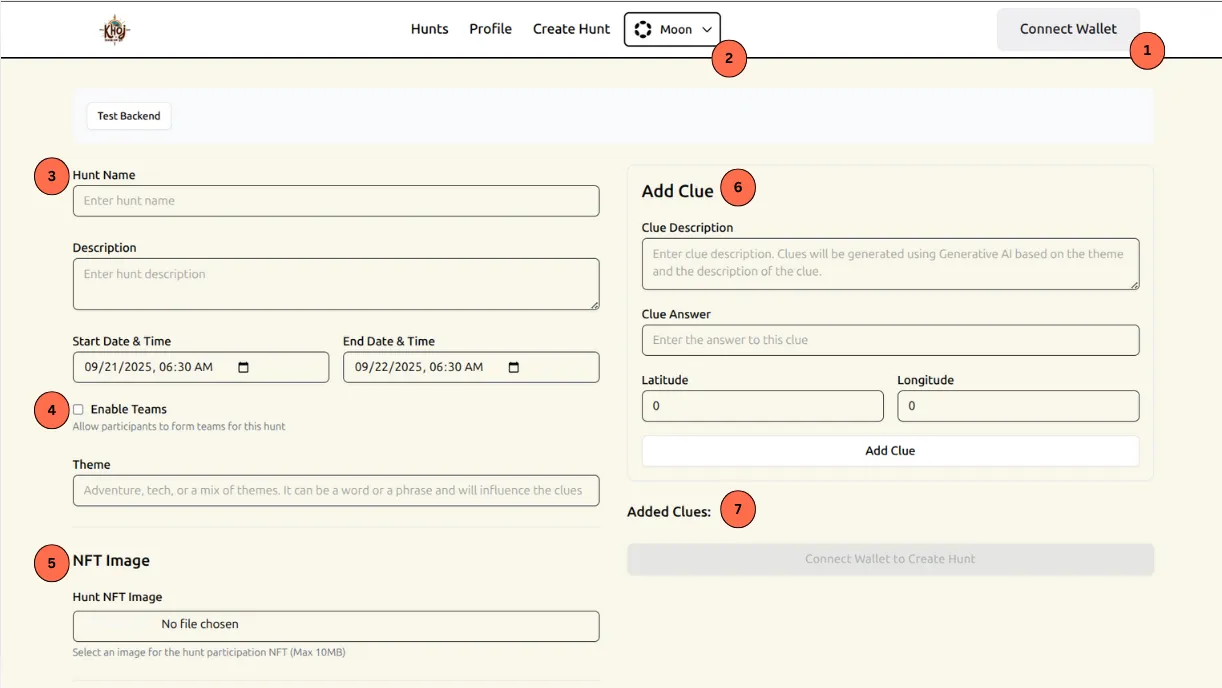Click the Latitude input field
Image resolution: width=1222 pixels, height=688 pixels.
[762, 406]
